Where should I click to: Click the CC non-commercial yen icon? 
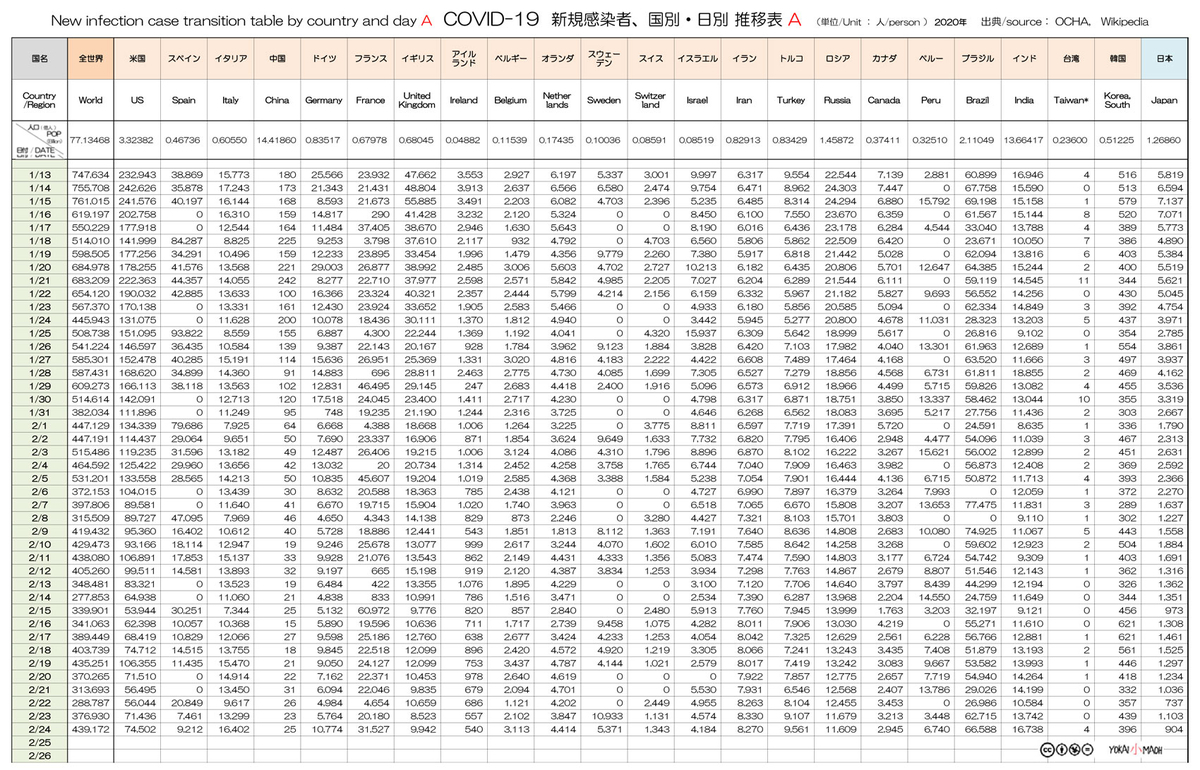[x=1074, y=750]
